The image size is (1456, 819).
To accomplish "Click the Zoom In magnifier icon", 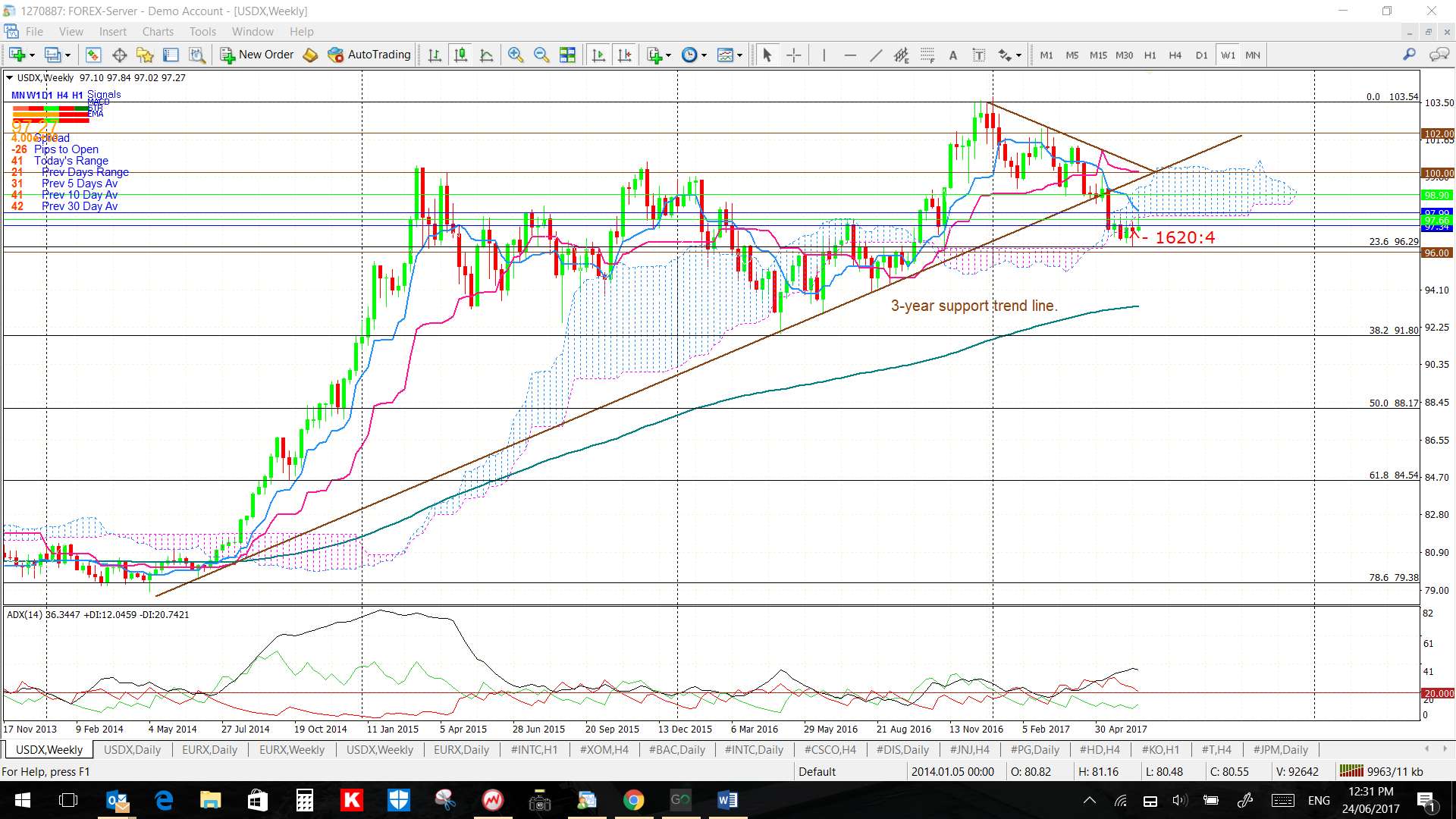I will (516, 55).
